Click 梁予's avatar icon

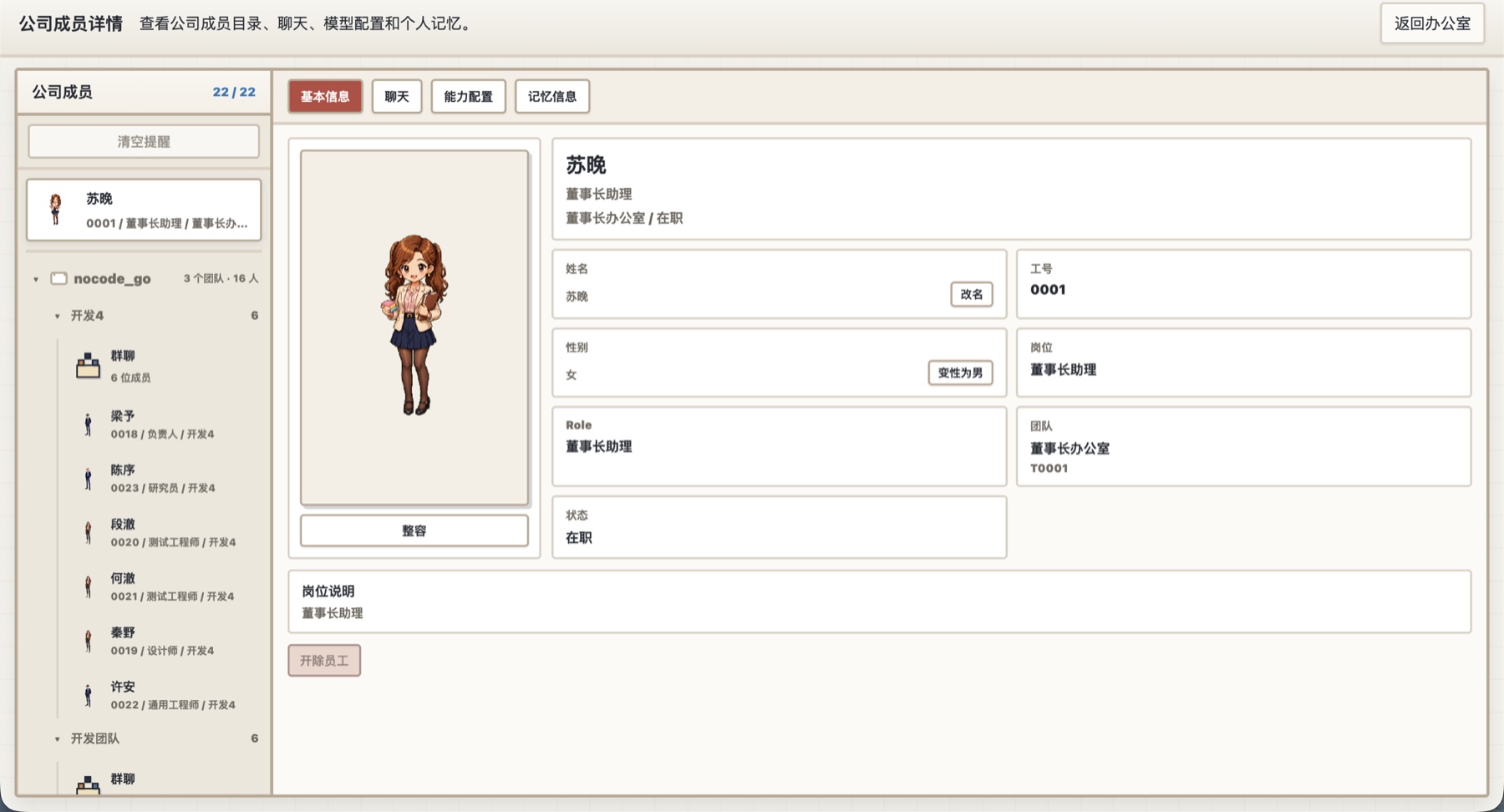(88, 424)
